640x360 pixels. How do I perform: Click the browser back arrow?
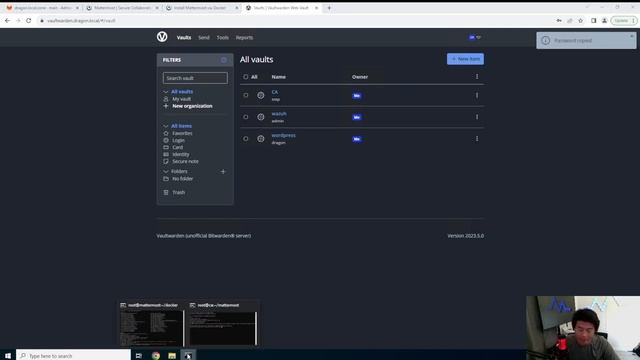tap(7, 20)
